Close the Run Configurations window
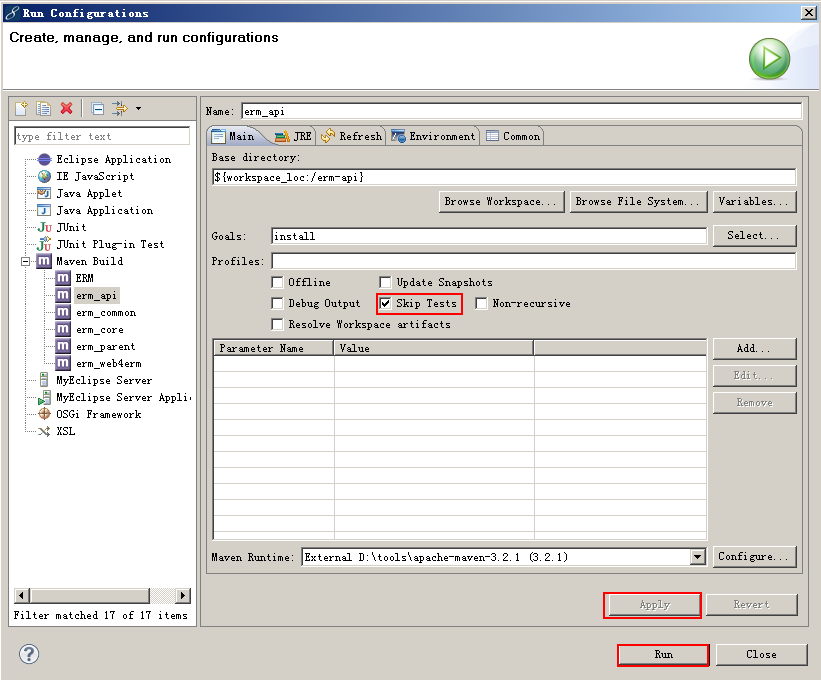 (x=808, y=13)
